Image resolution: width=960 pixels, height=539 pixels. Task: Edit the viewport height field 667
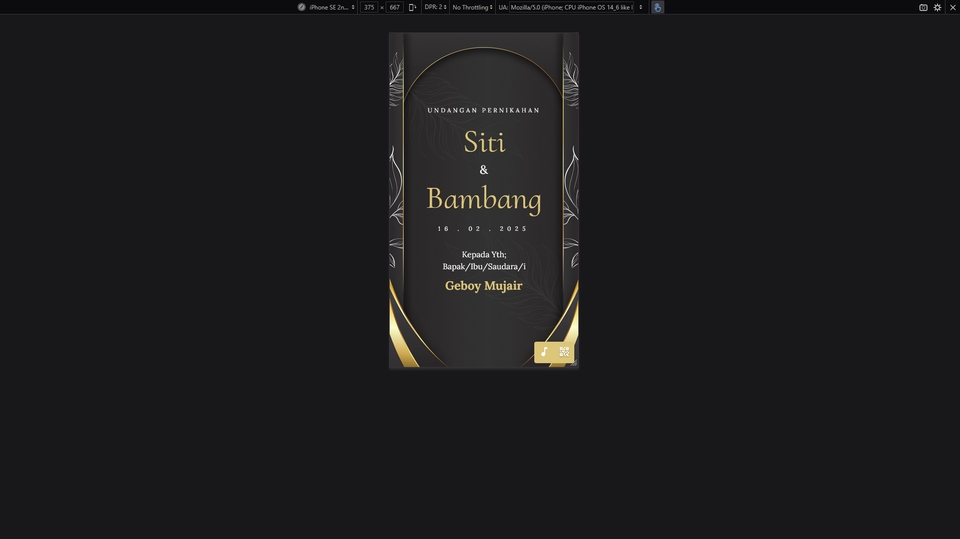394,7
